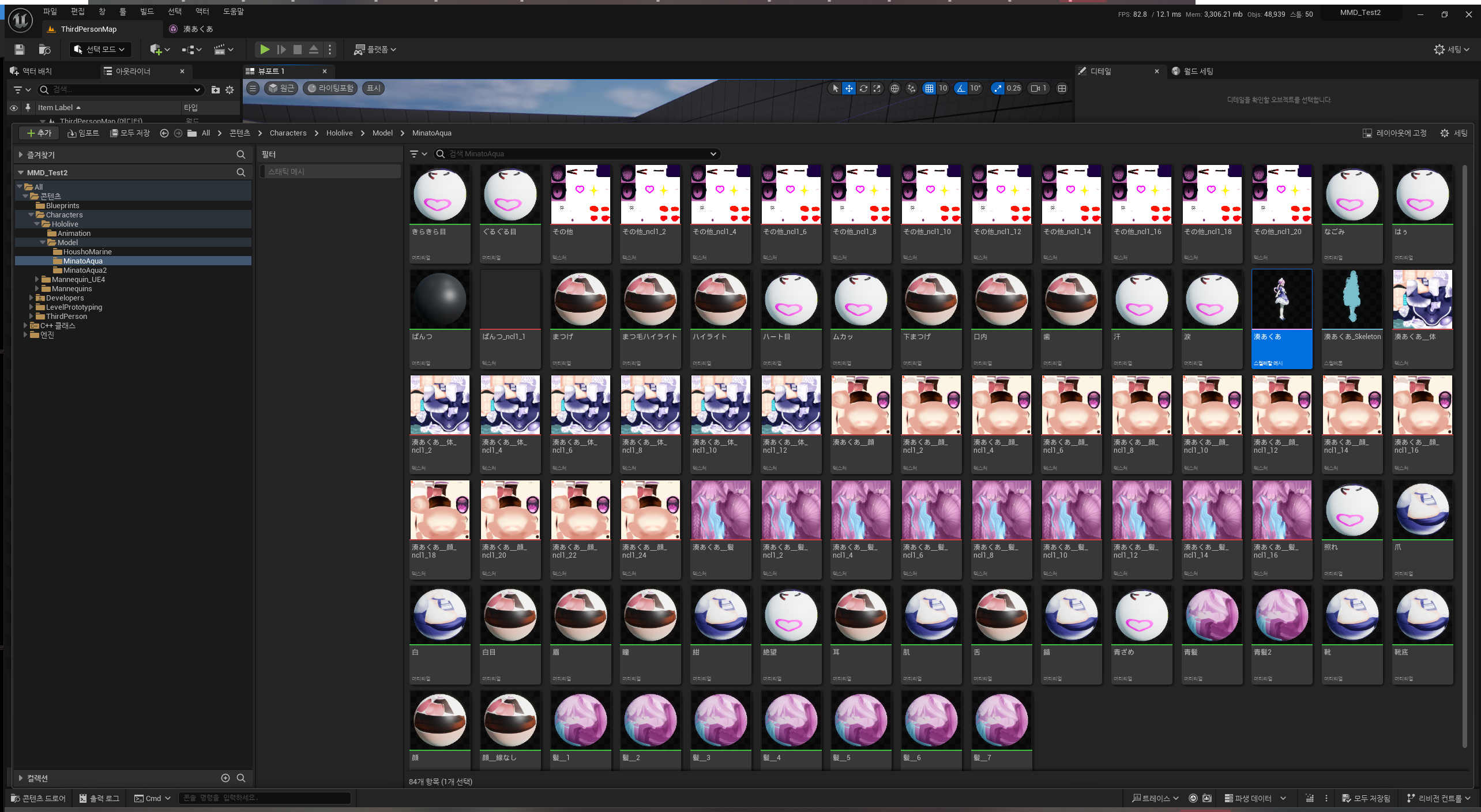Expand the 즐겨찾기 favorites section
The height and width of the screenshot is (812, 1481).
21,155
